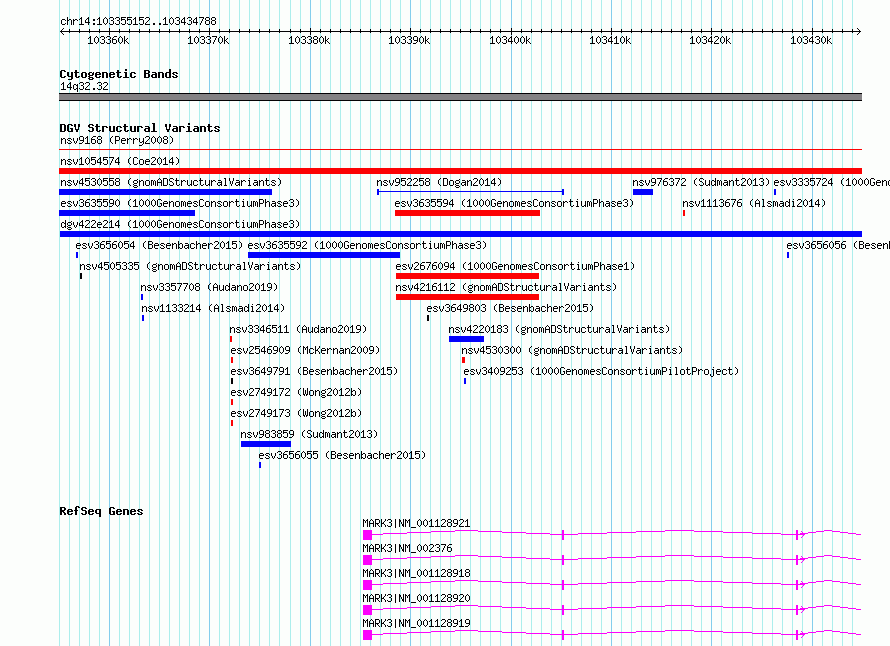The height and width of the screenshot is (646, 890).
Task: Select the esv3635592 blue variant bar
Action: click(324, 255)
